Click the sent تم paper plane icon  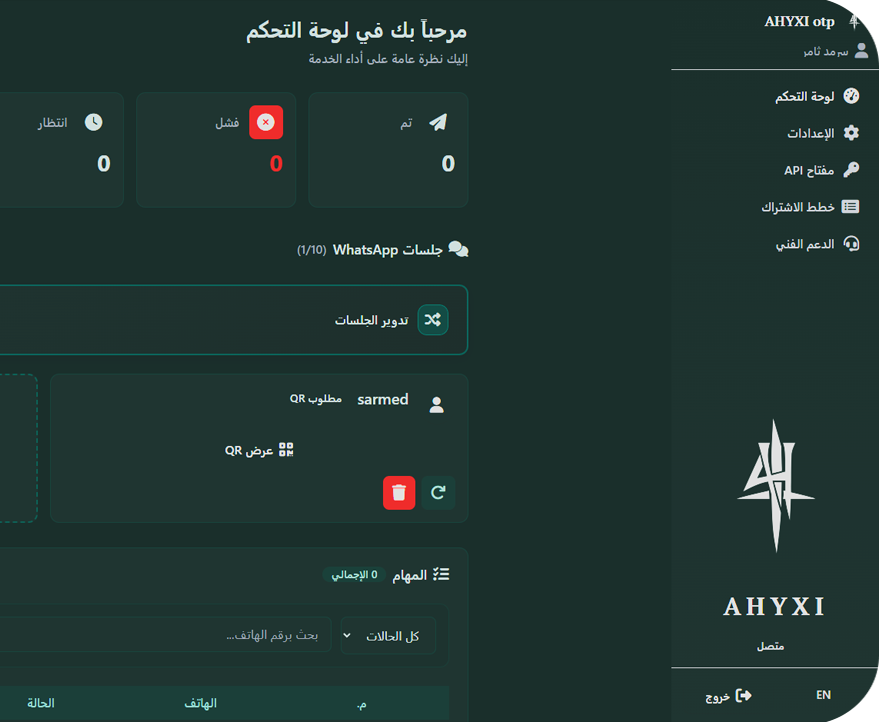tap(438, 122)
